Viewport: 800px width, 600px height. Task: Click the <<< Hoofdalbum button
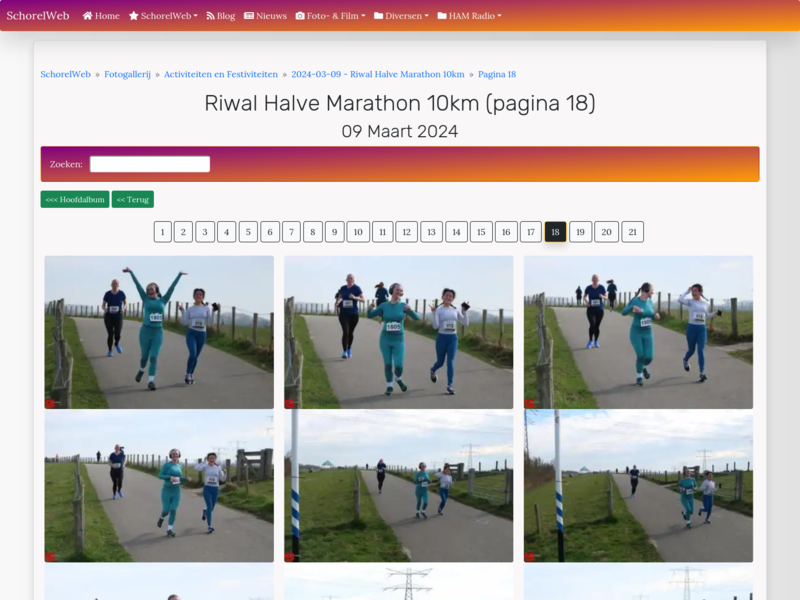(75, 199)
